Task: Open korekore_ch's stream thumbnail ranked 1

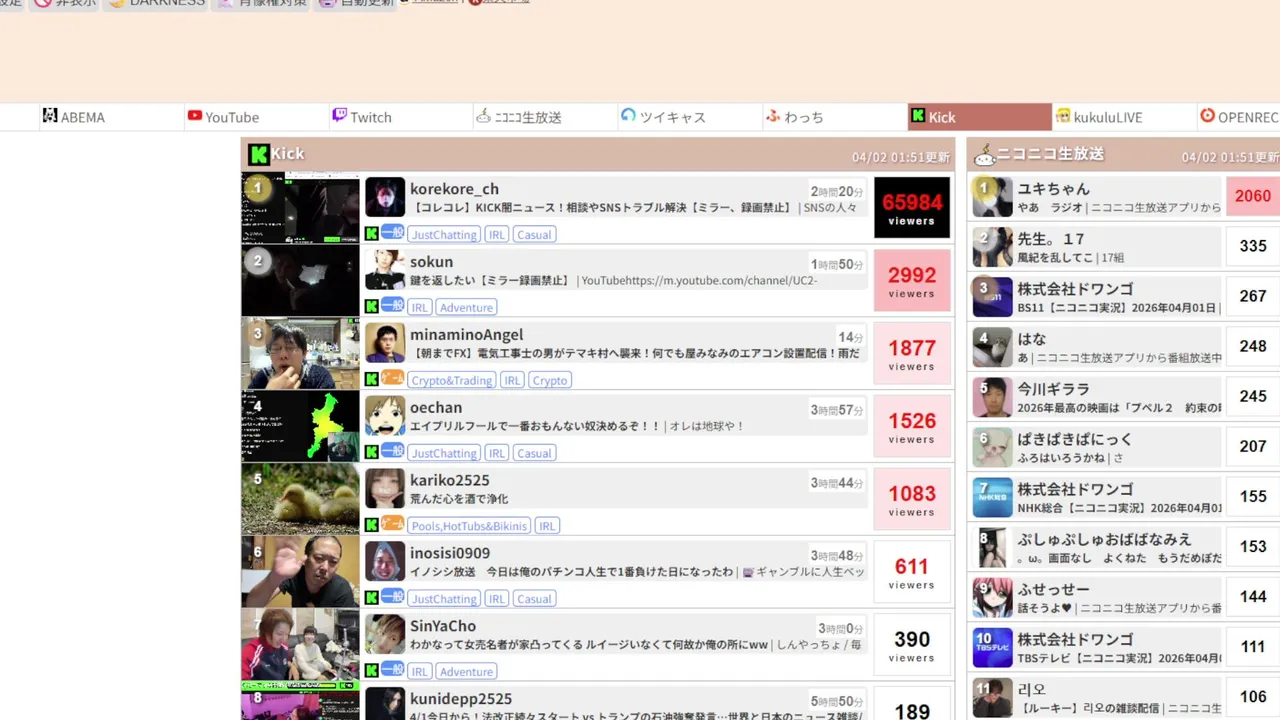Action: point(300,208)
